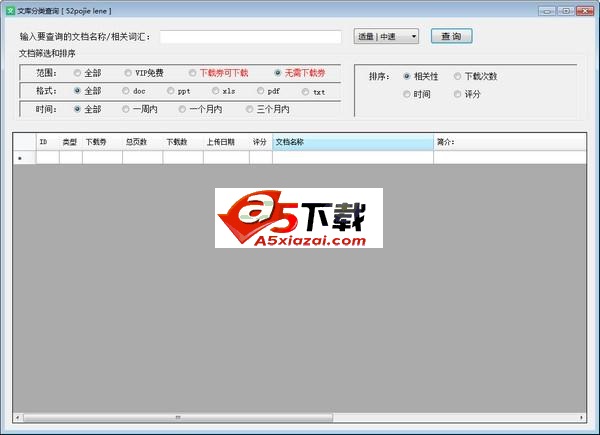Click the scrollbar left arrow
600x435 pixels.
[x=18, y=417]
